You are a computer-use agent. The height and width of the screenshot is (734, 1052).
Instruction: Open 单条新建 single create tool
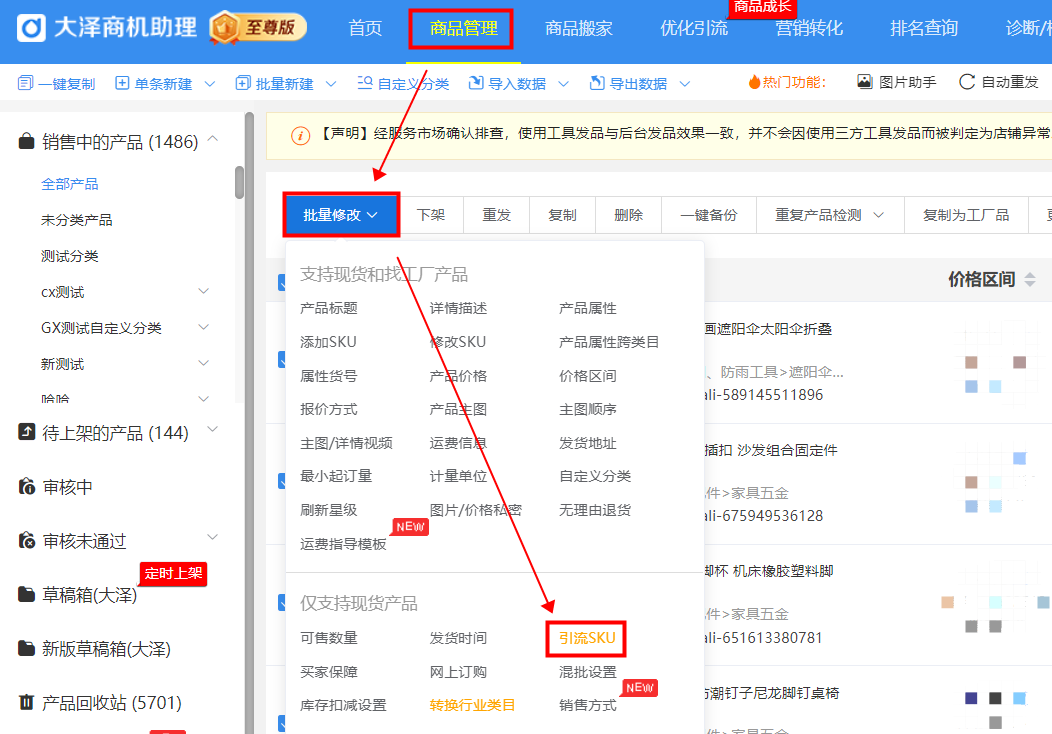(150, 82)
